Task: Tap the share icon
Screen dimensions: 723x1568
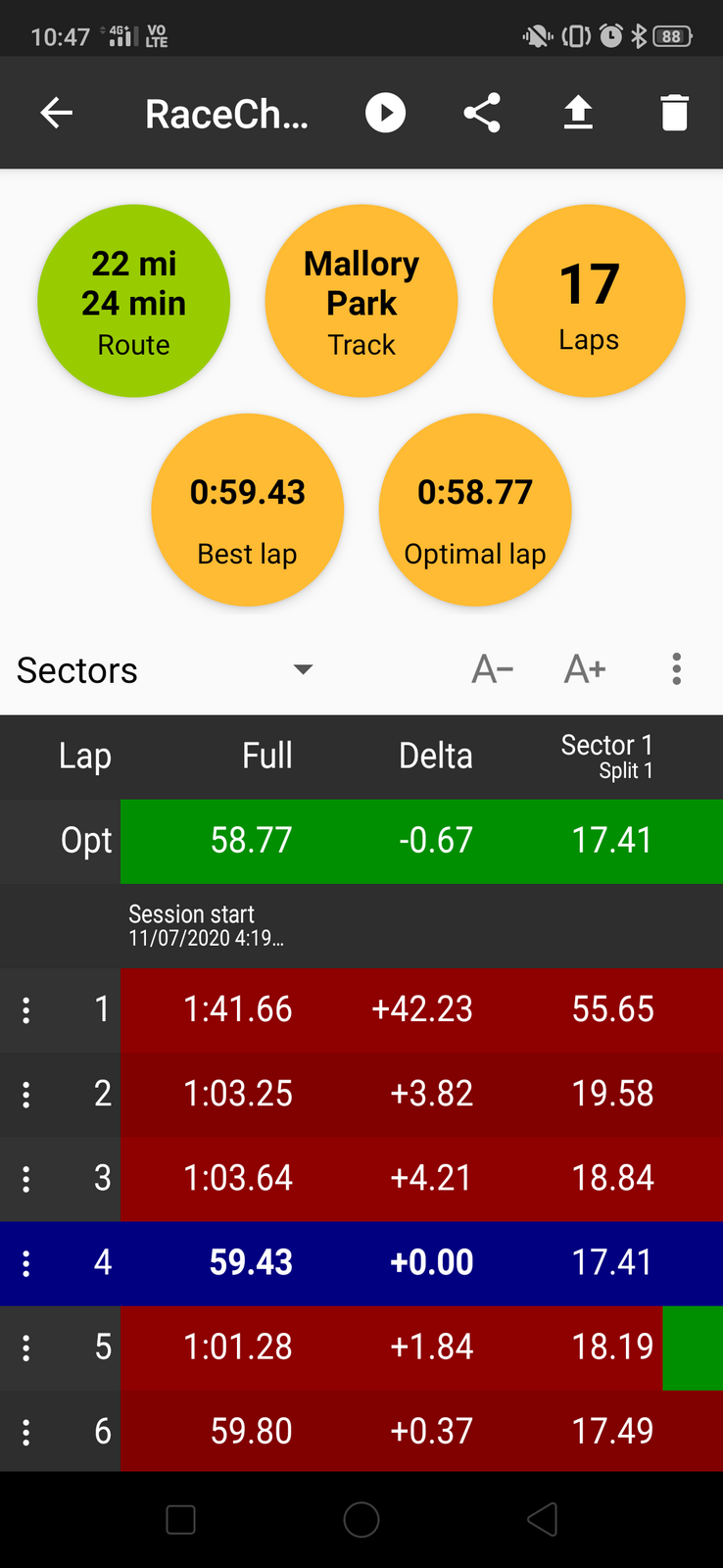Action: tap(482, 114)
